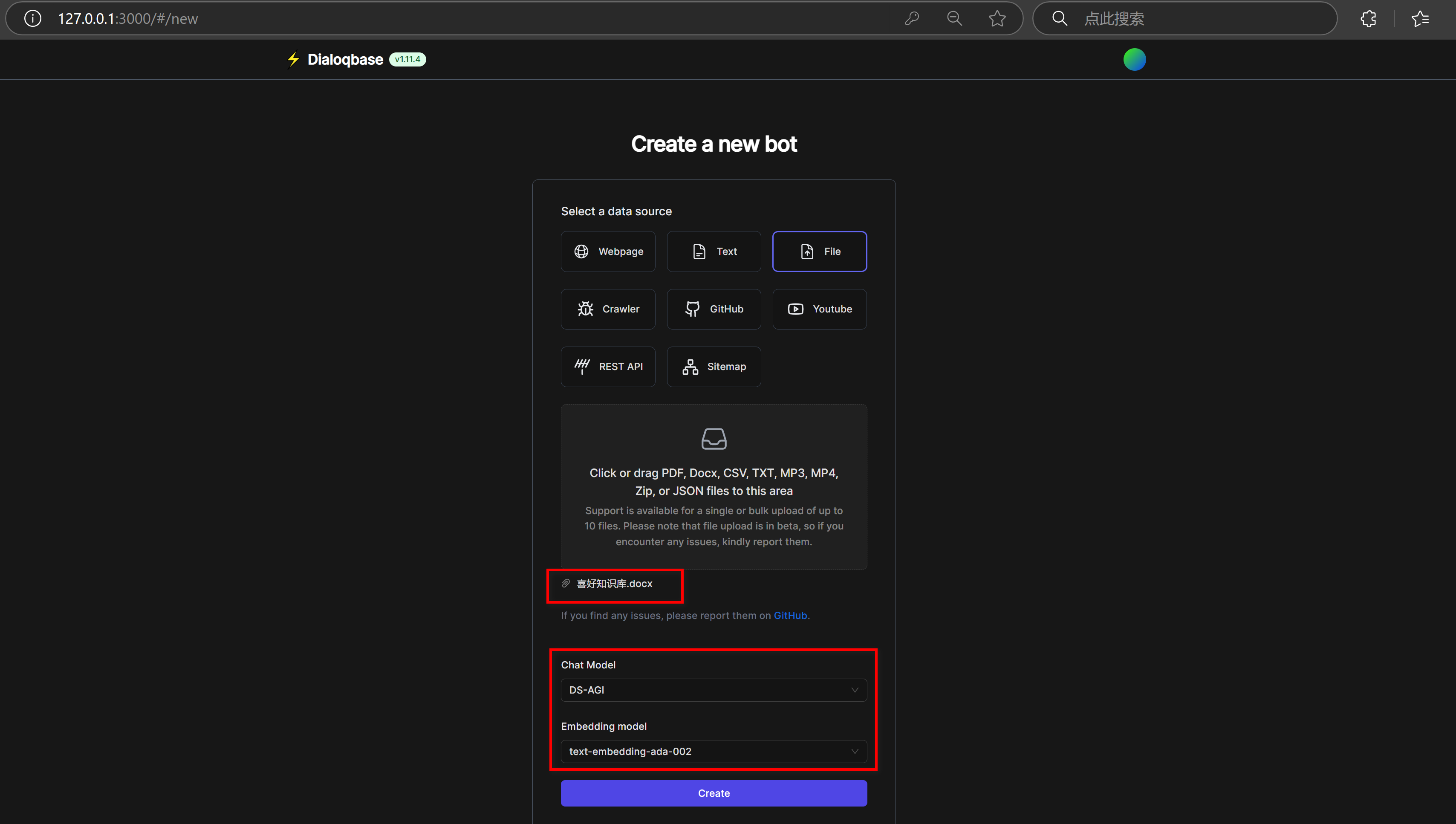
Task: Click the browser extensions puzzle icon
Action: [x=1368, y=19]
